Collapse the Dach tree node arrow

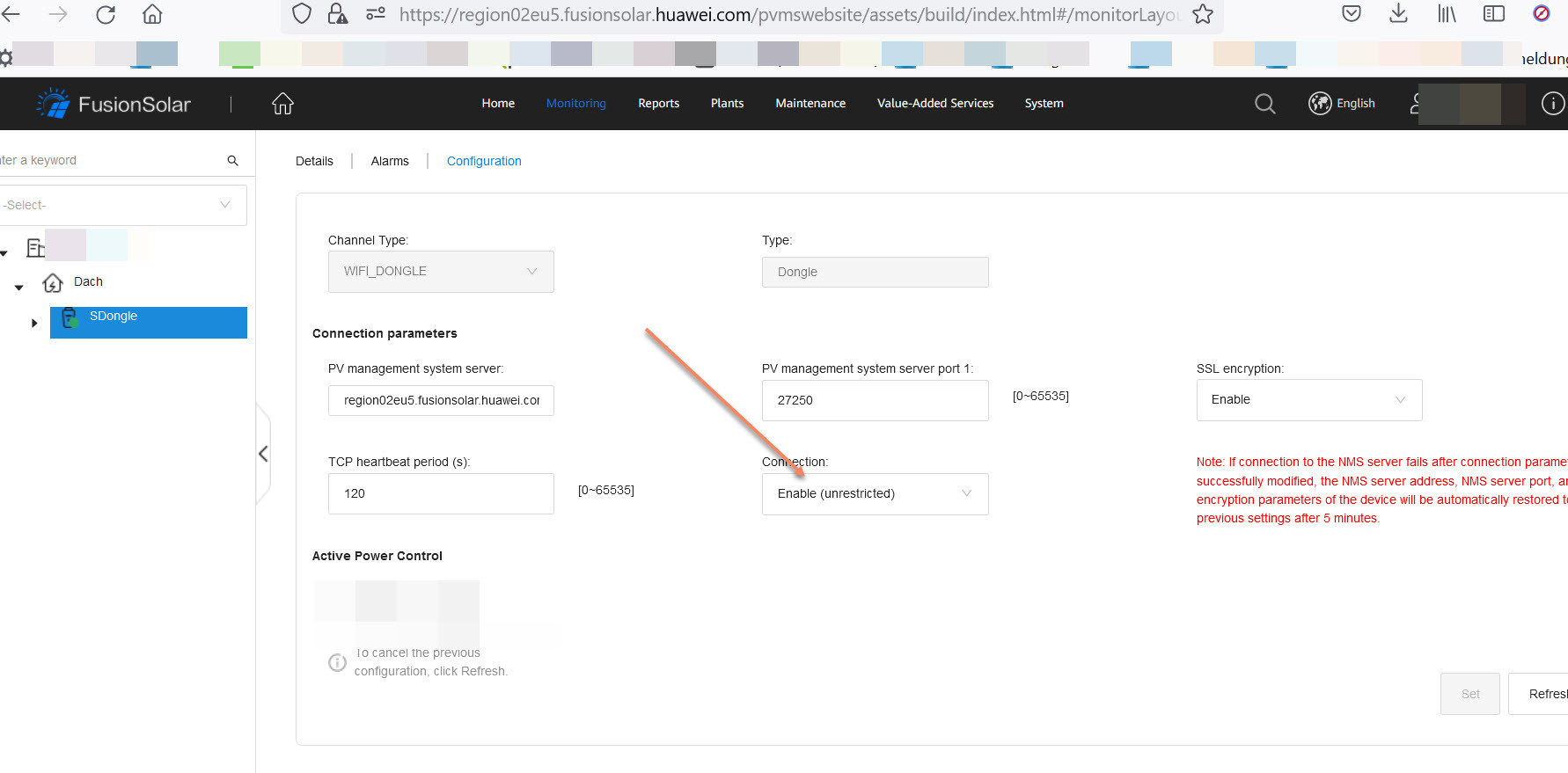click(19, 288)
